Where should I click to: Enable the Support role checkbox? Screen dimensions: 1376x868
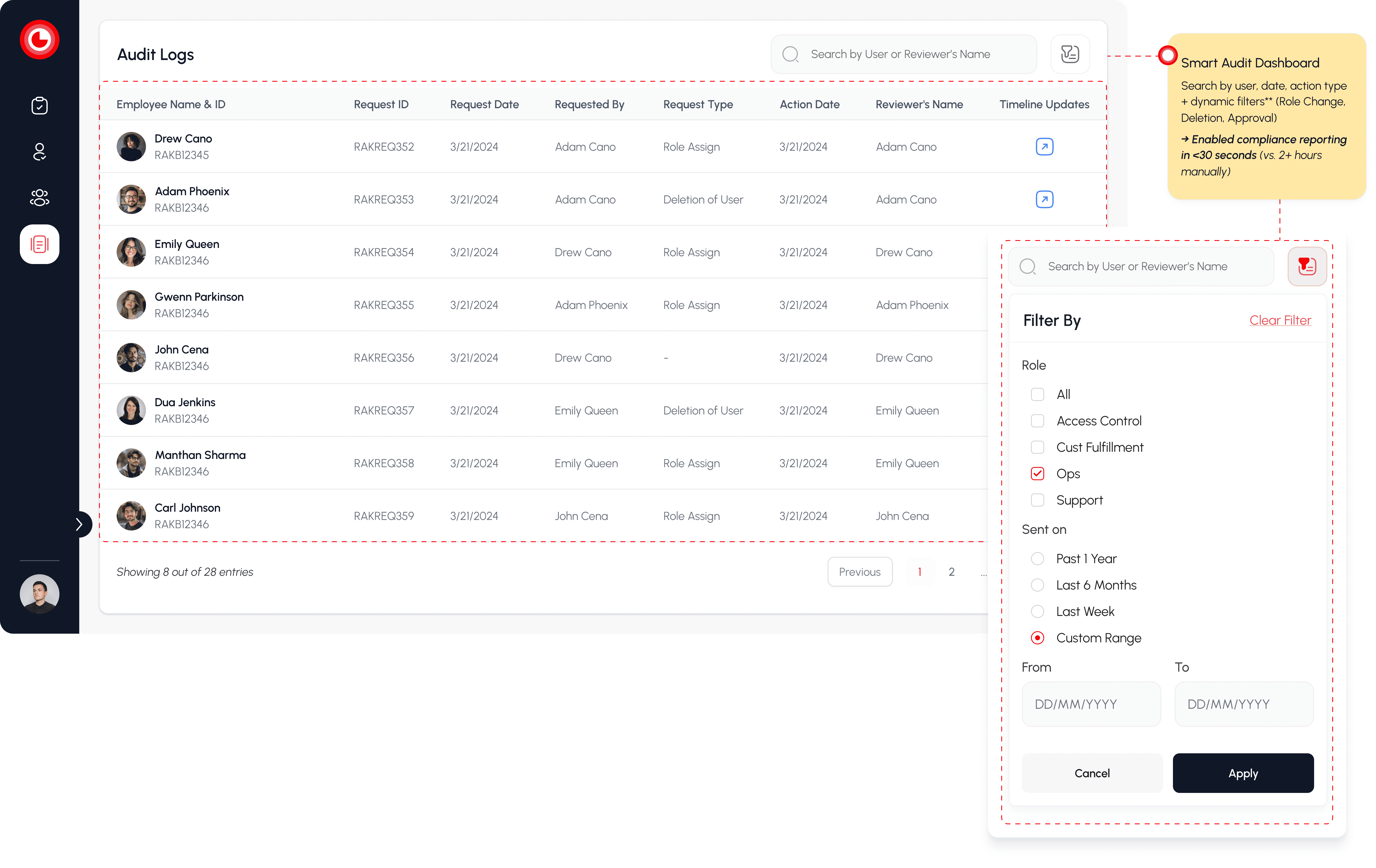click(x=1037, y=500)
